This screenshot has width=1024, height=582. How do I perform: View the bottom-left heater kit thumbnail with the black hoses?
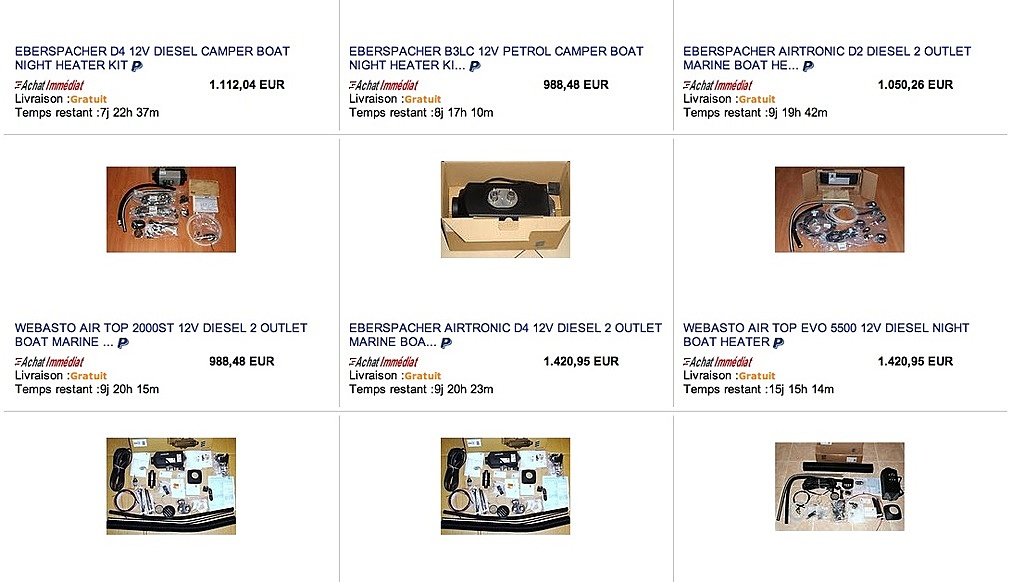pyautogui.click(x=171, y=486)
